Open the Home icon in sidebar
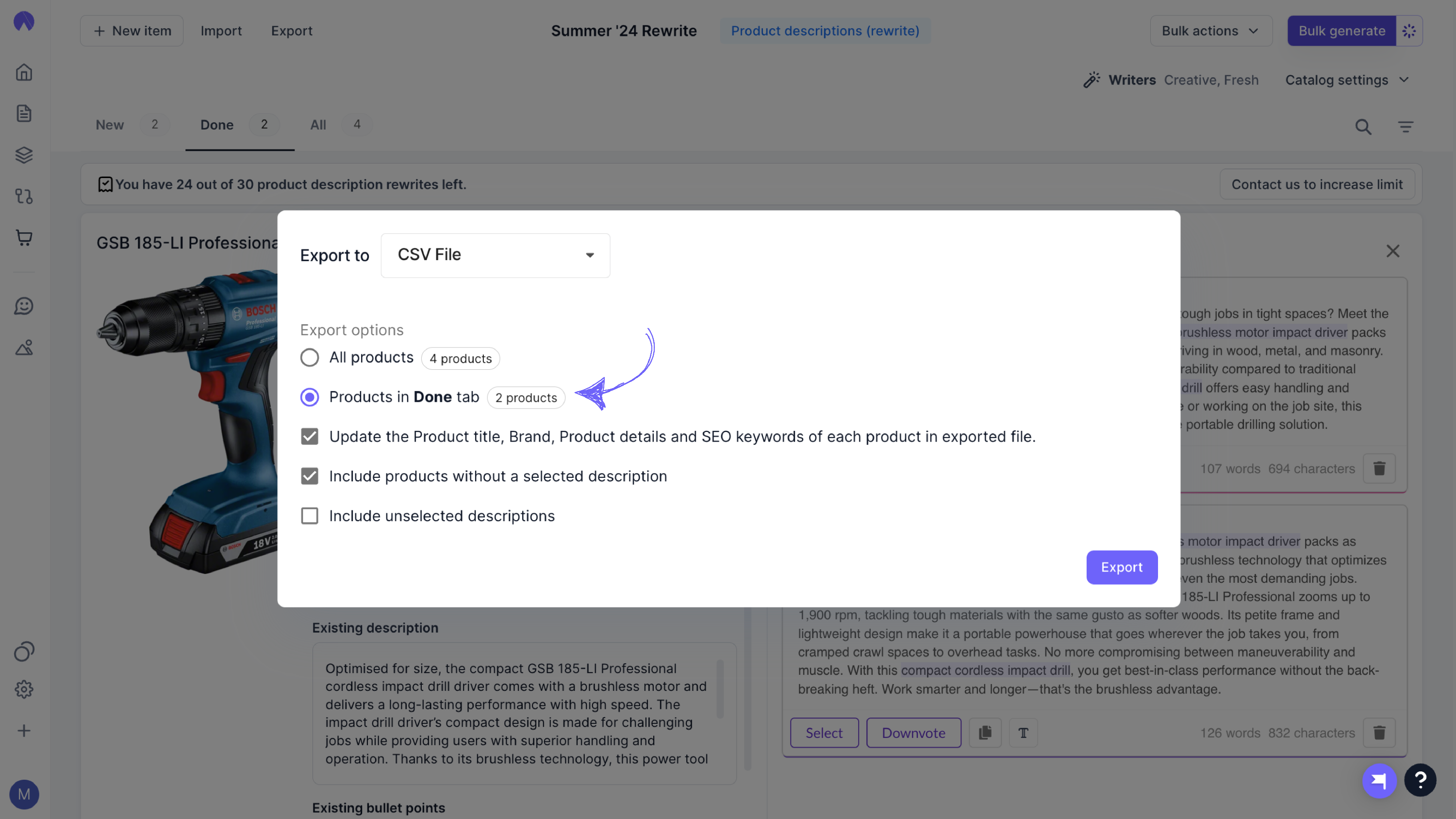Image resolution: width=1456 pixels, height=819 pixels. pos(24,72)
